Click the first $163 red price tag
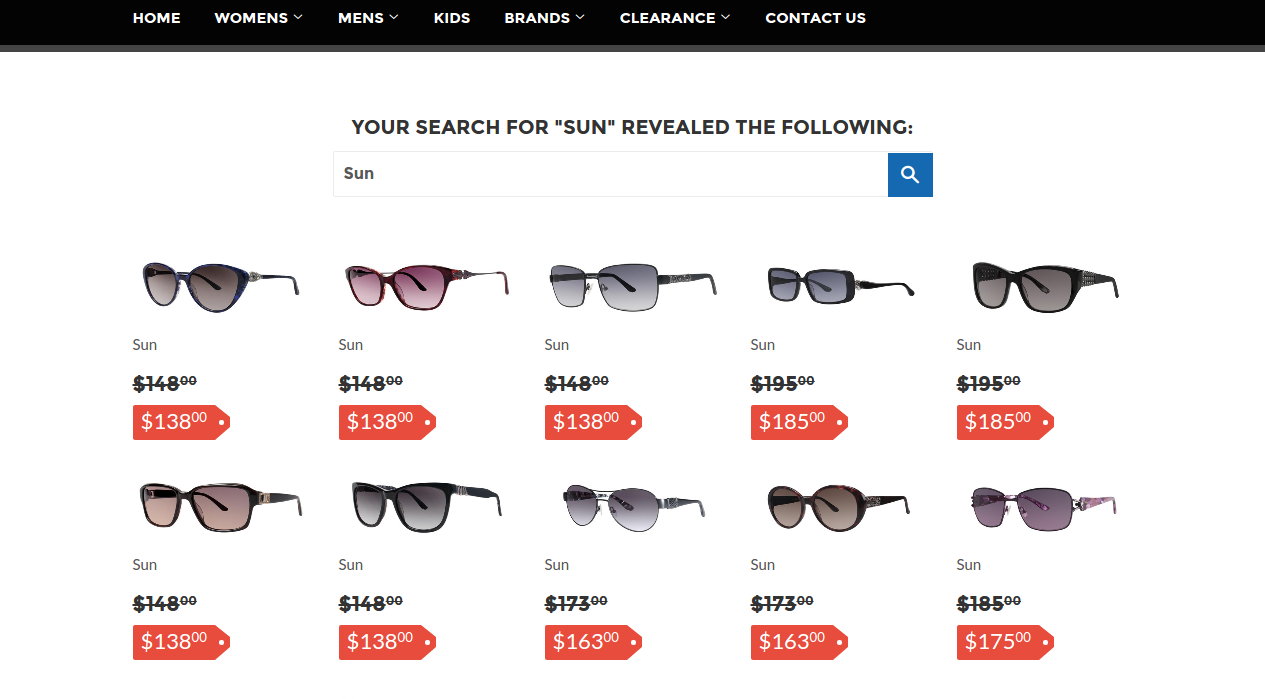1265x699 pixels. (x=593, y=642)
